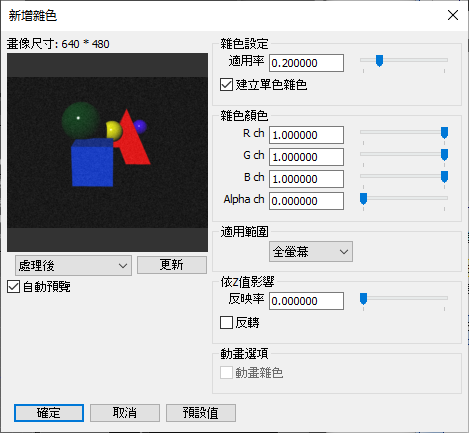469x433 pixels.
Task: Open the 處理後 preview mode dropdown
Action: pos(73,266)
